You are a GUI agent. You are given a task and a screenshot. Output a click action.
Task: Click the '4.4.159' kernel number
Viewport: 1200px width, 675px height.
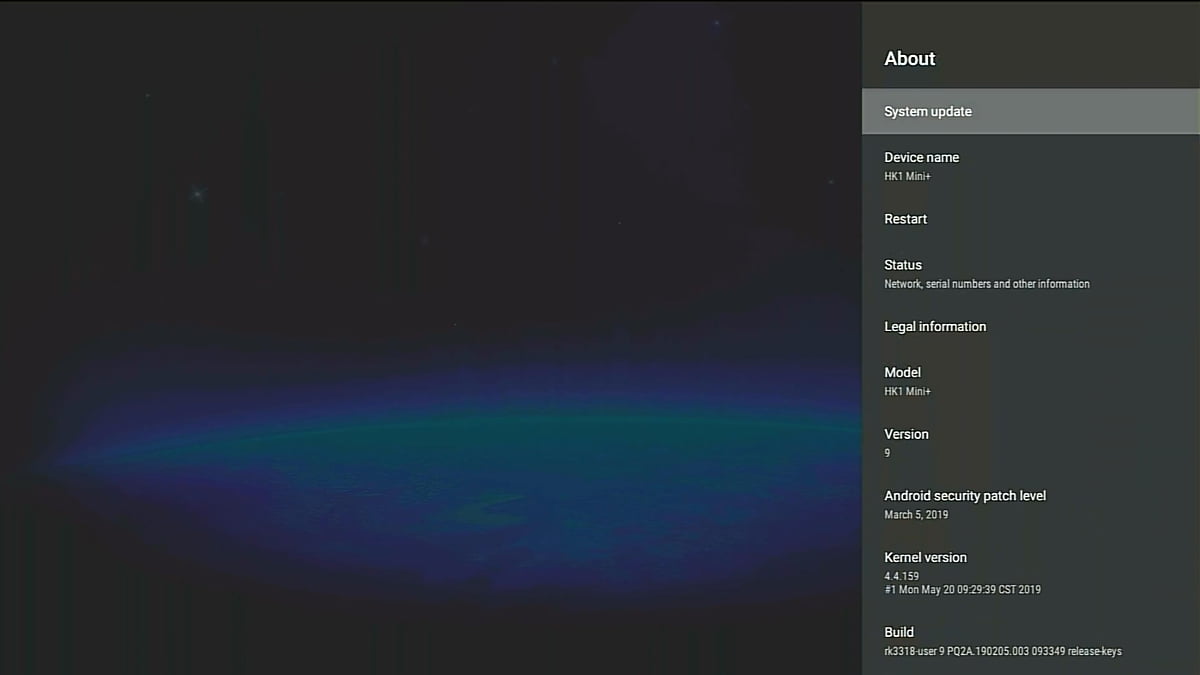902,577
